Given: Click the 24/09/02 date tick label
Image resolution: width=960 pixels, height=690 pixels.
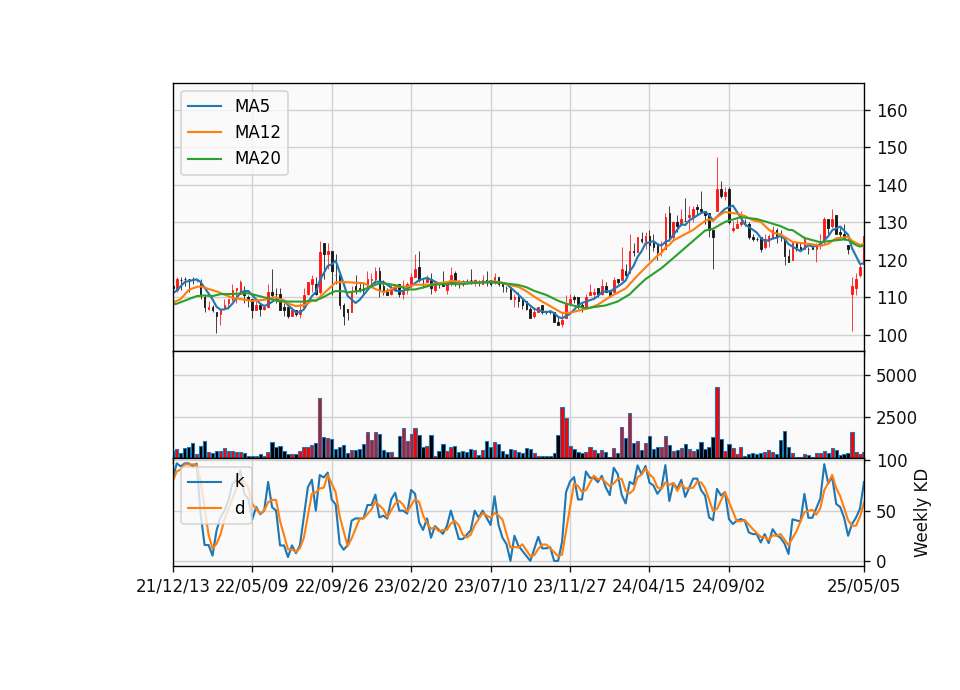Looking at the screenshot, I should pyautogui.click(x=729, y=586).
